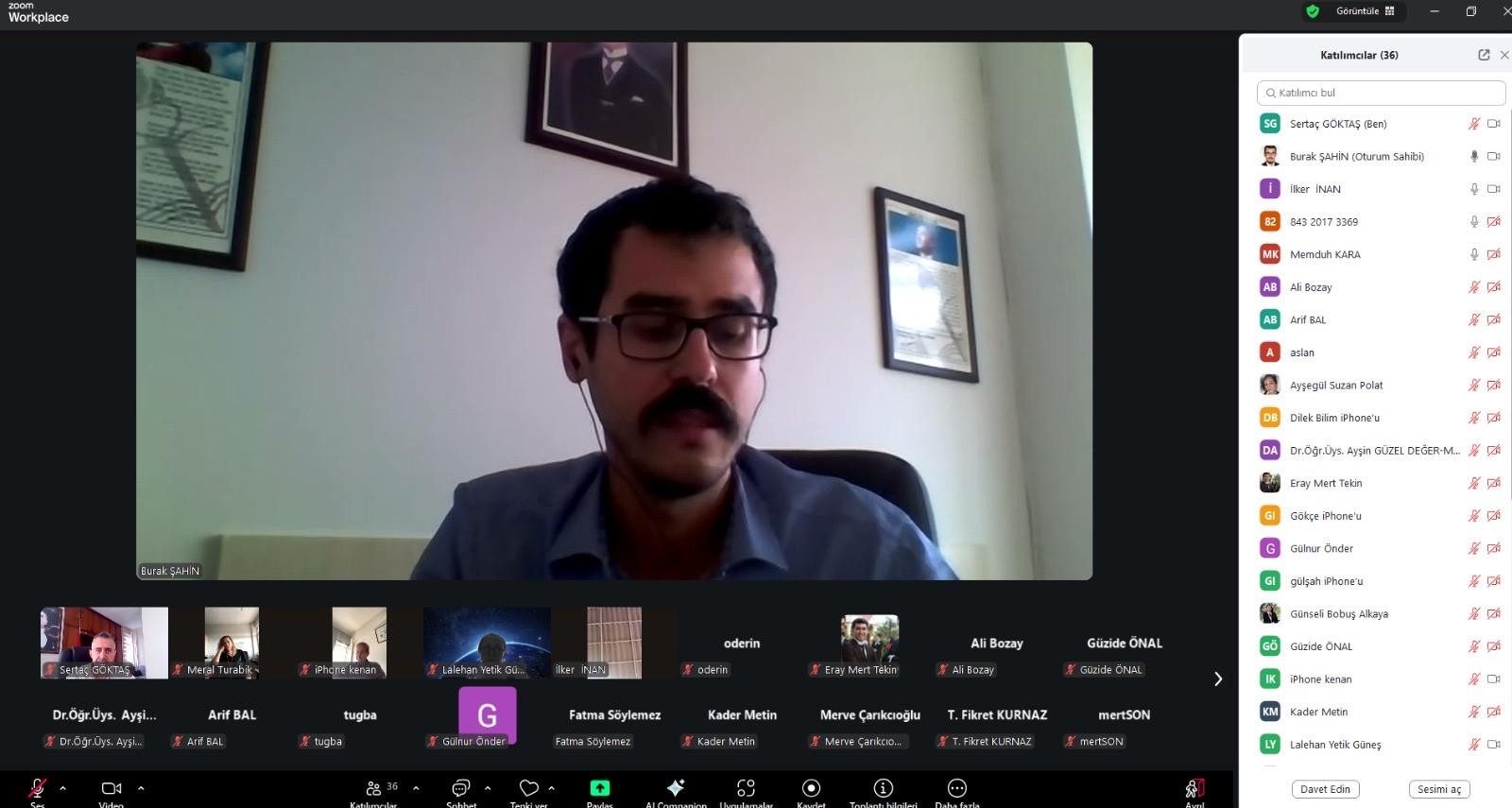The image size is (1512, 808).
Task: Click the Katılımcı bul search field
Action: tap(1381, 93)
